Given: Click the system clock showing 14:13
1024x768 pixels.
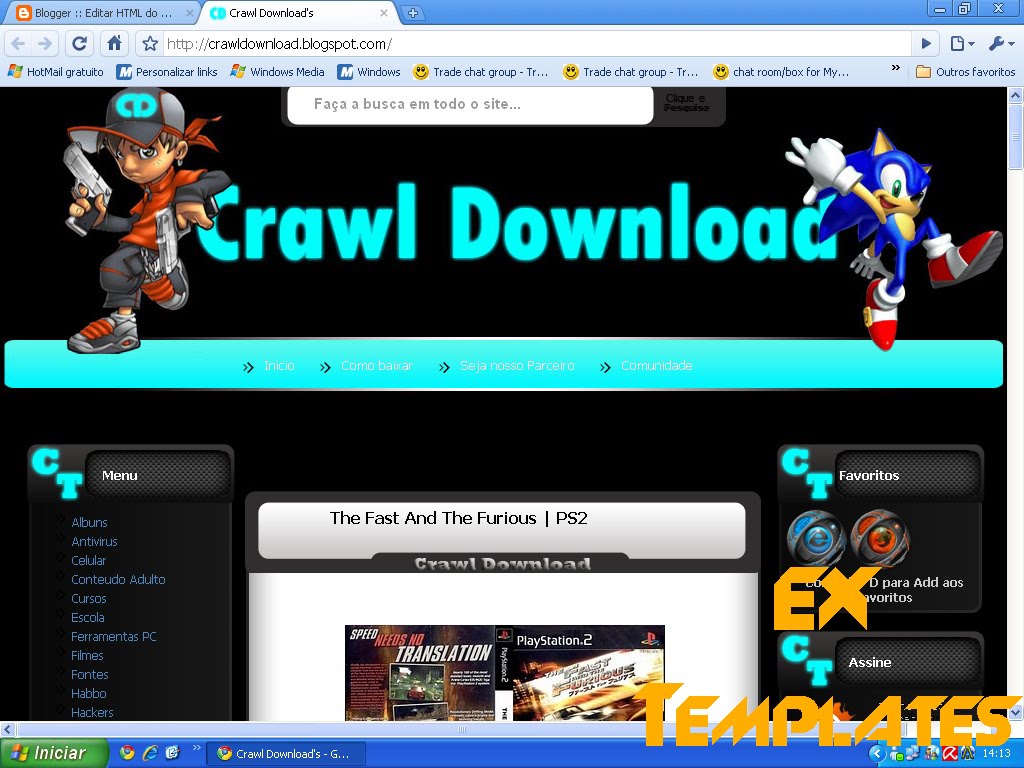Looking at the screenshot, I should (997, 754).
